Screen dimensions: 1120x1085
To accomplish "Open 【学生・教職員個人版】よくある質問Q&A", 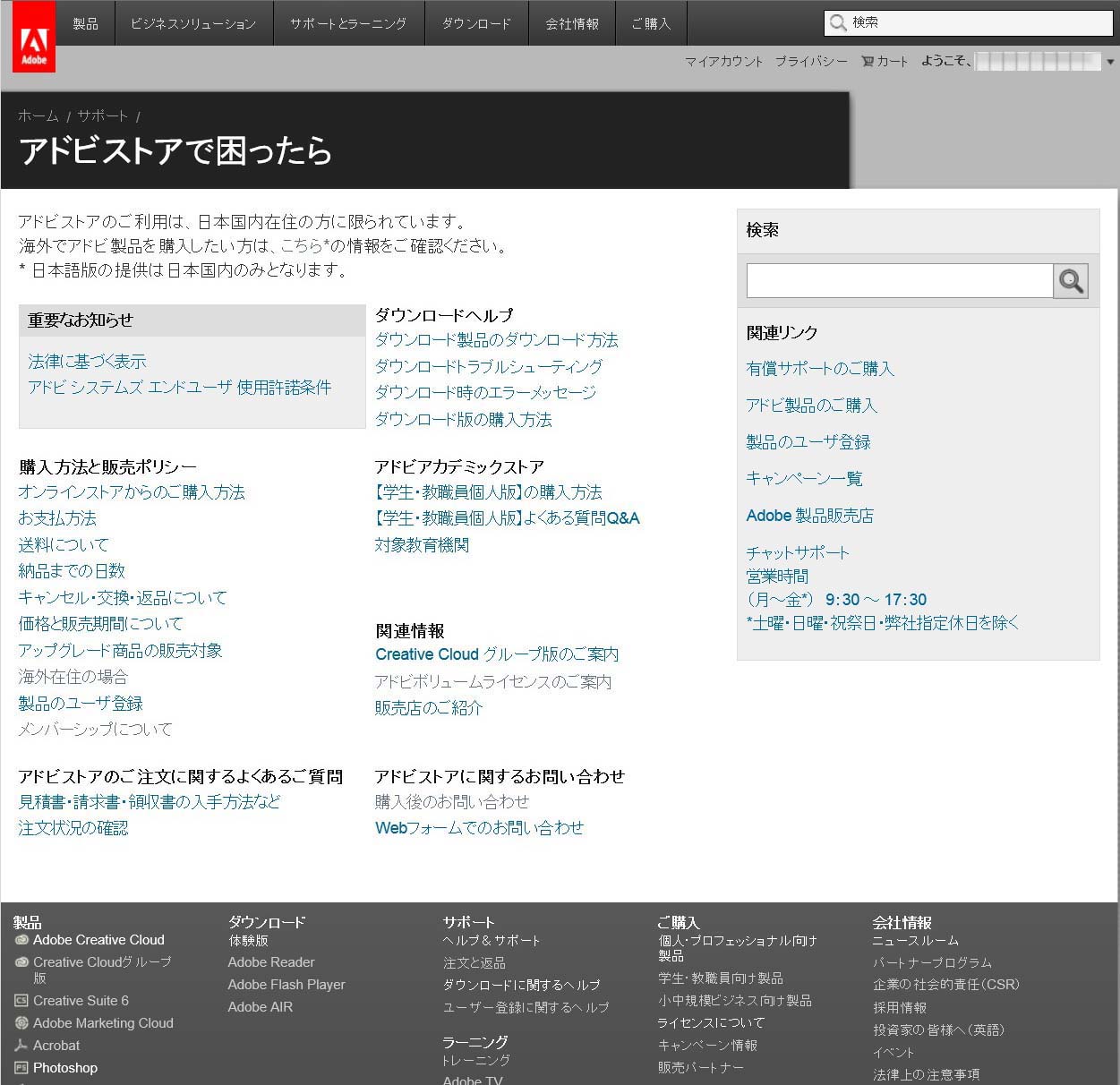I will click(x=508, y=518).
